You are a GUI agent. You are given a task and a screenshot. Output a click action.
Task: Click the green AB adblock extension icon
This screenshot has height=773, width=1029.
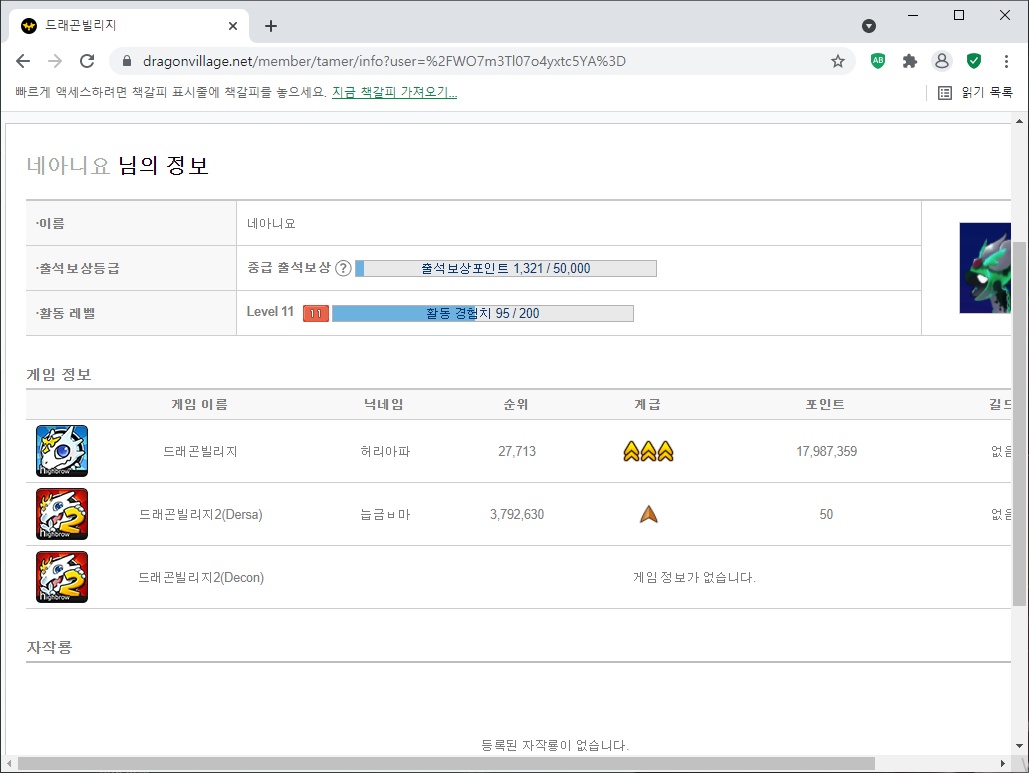(x=878, y=61)
